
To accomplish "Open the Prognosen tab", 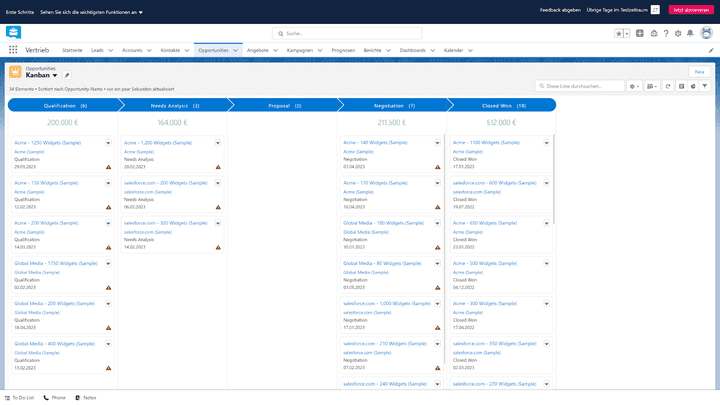I will (343, 51).
